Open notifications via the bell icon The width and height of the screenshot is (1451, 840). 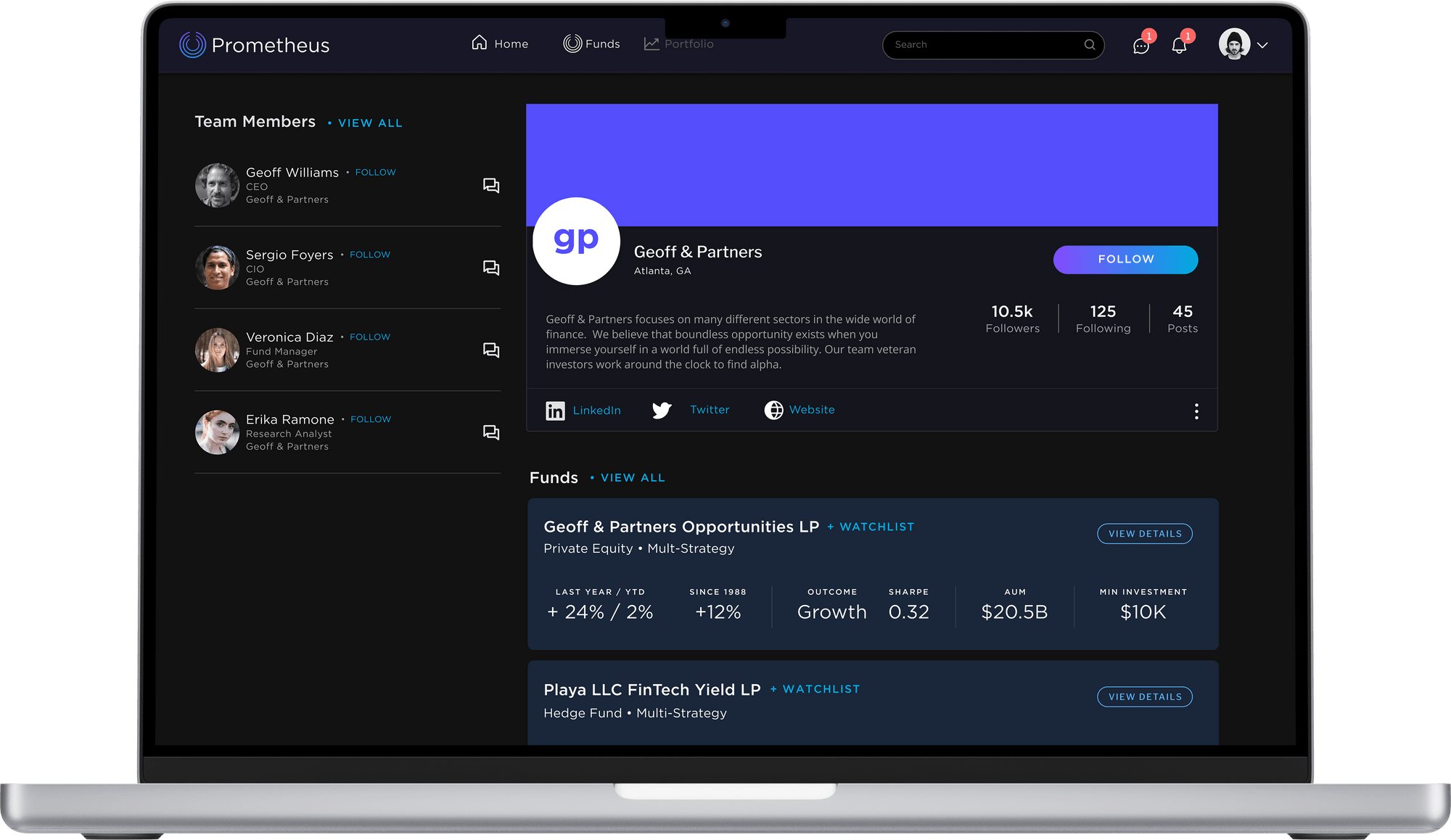tap(1178, 46)
